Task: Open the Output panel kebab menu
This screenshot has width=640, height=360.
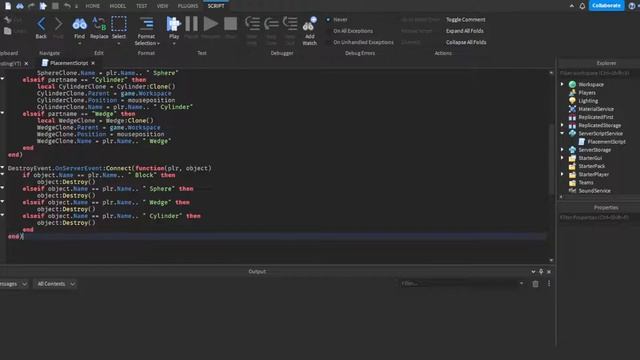Action: [549, 284]
